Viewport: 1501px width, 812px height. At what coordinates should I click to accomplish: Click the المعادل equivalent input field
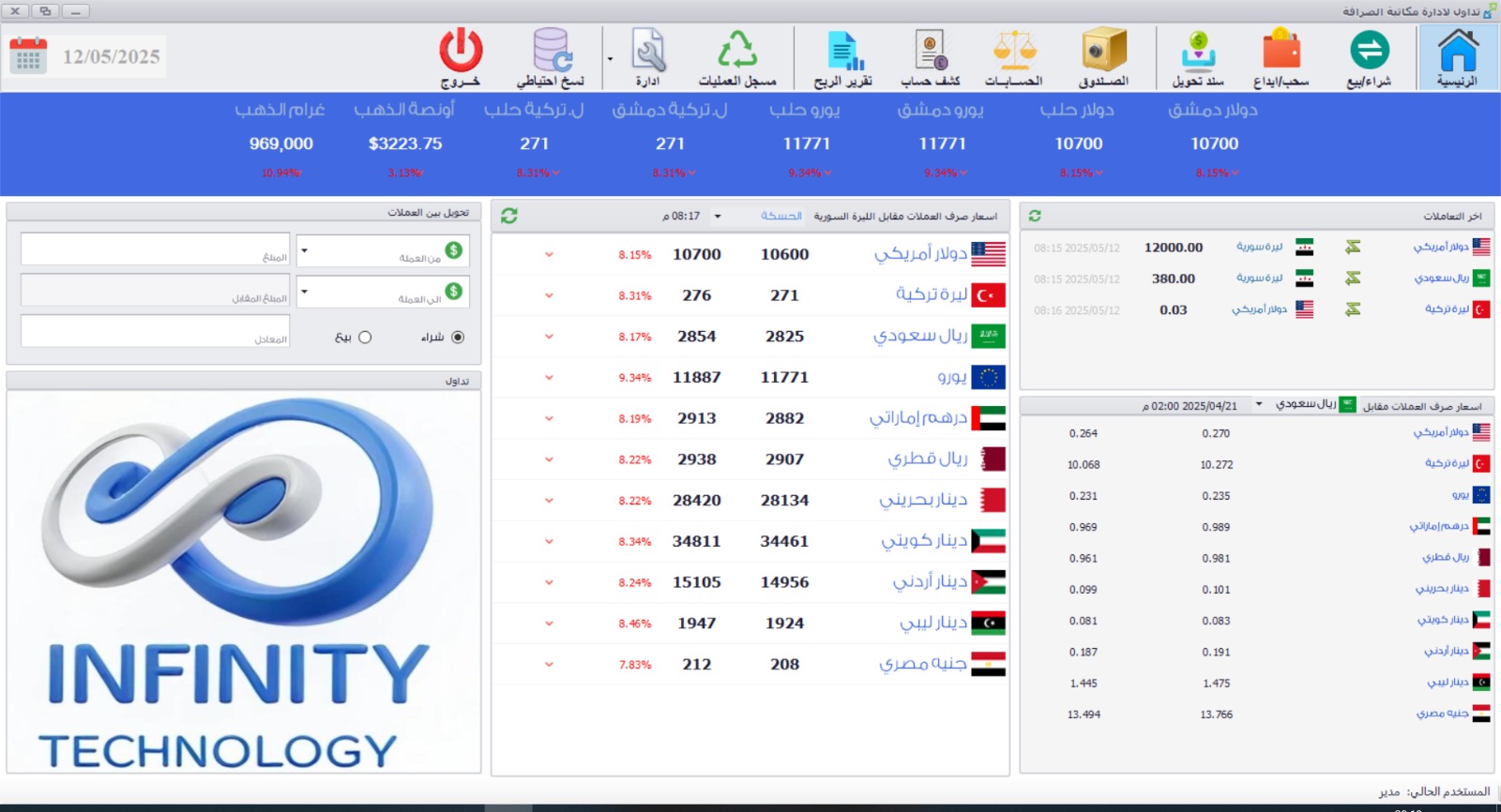tap(156, 331)
